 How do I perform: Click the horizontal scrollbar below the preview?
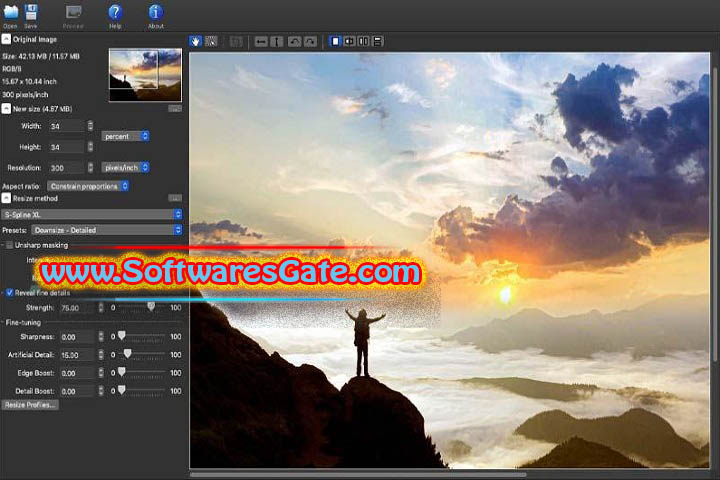(x=358, y=474)
